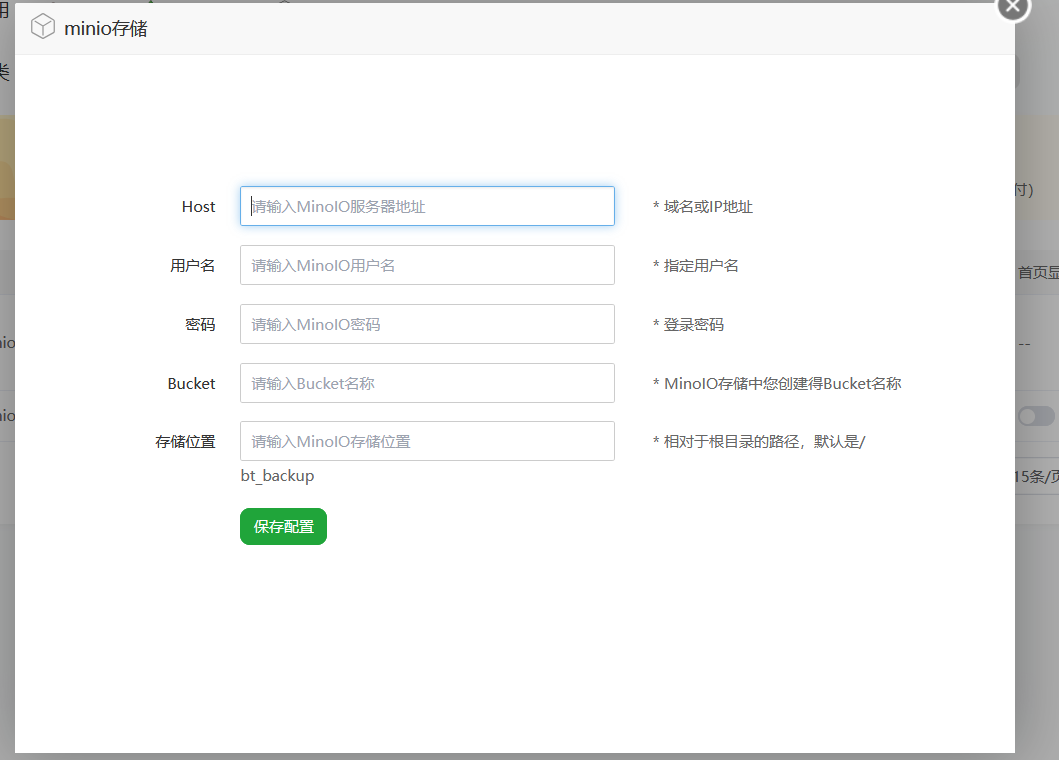
Task: Focus the Host server address field
Action: (427, 206)
